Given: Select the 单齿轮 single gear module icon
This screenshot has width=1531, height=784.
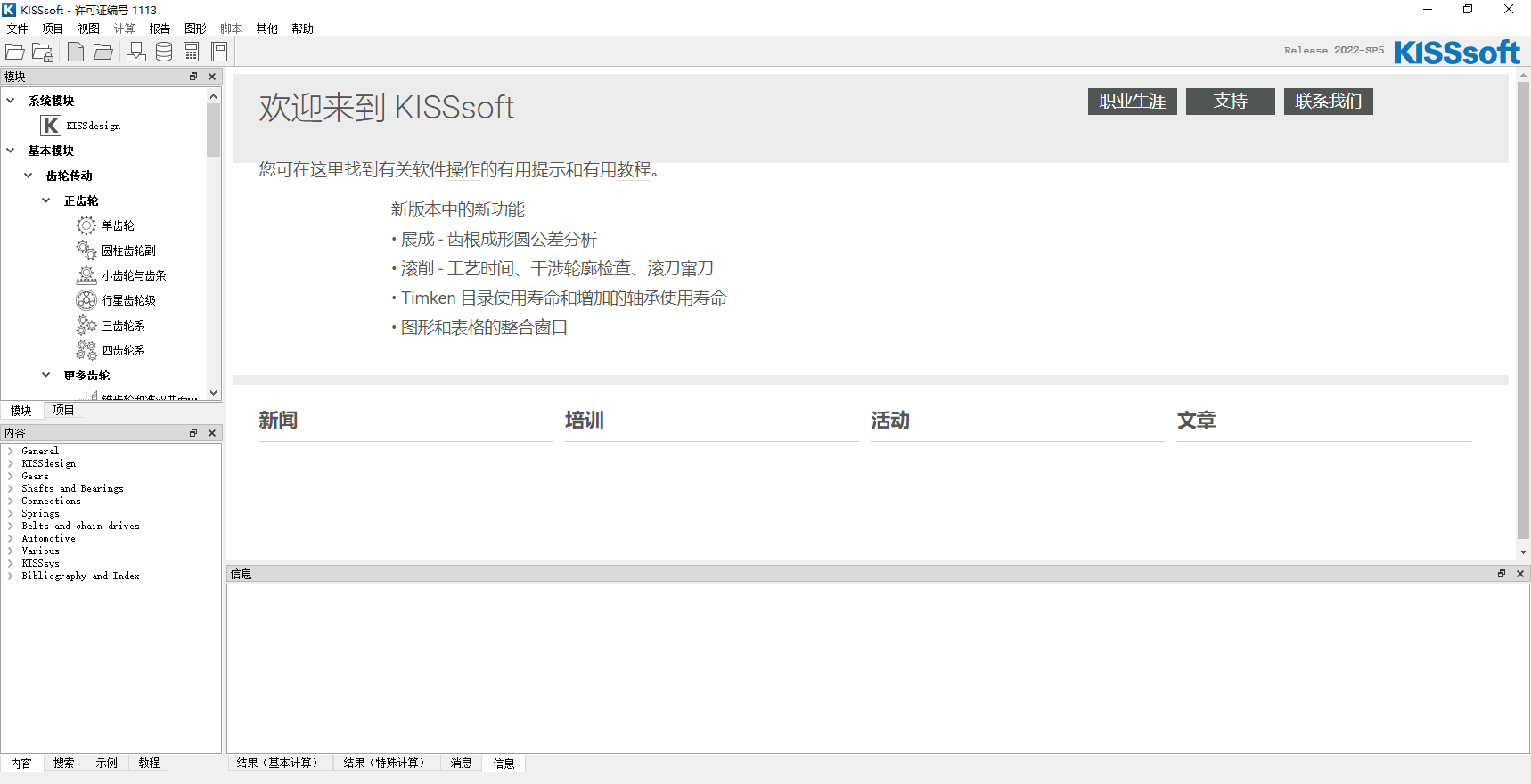Looking at the screenshot, I should coord(86,225).
